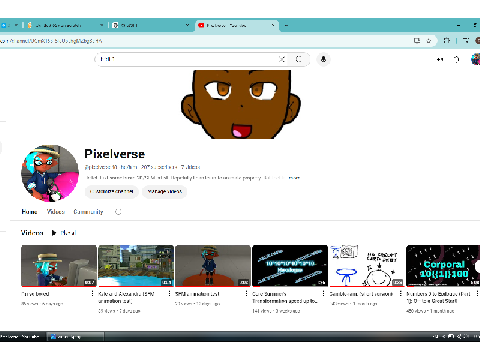Viewport: 480px width, 360px height.
Task: Click the Videos section heading
Action: [x=32, y=233]
